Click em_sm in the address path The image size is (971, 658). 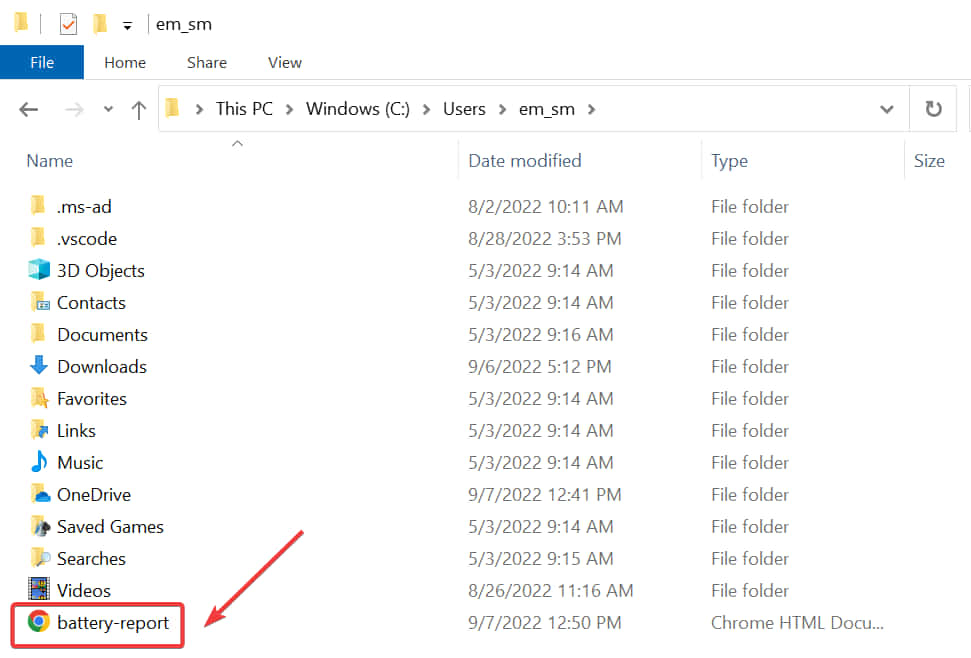coord(547,110)
